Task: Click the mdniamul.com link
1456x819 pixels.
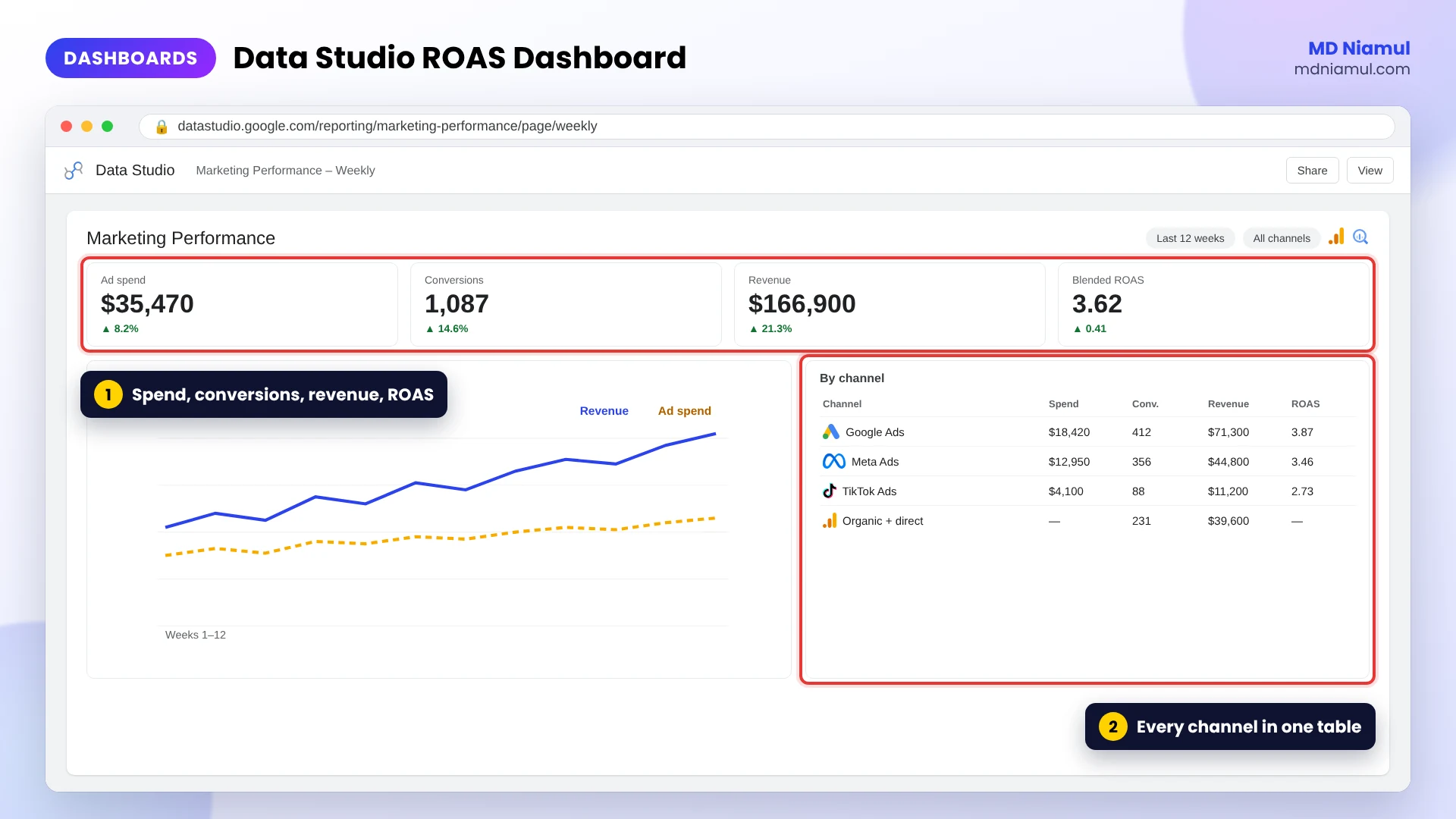Action: 1351,69
